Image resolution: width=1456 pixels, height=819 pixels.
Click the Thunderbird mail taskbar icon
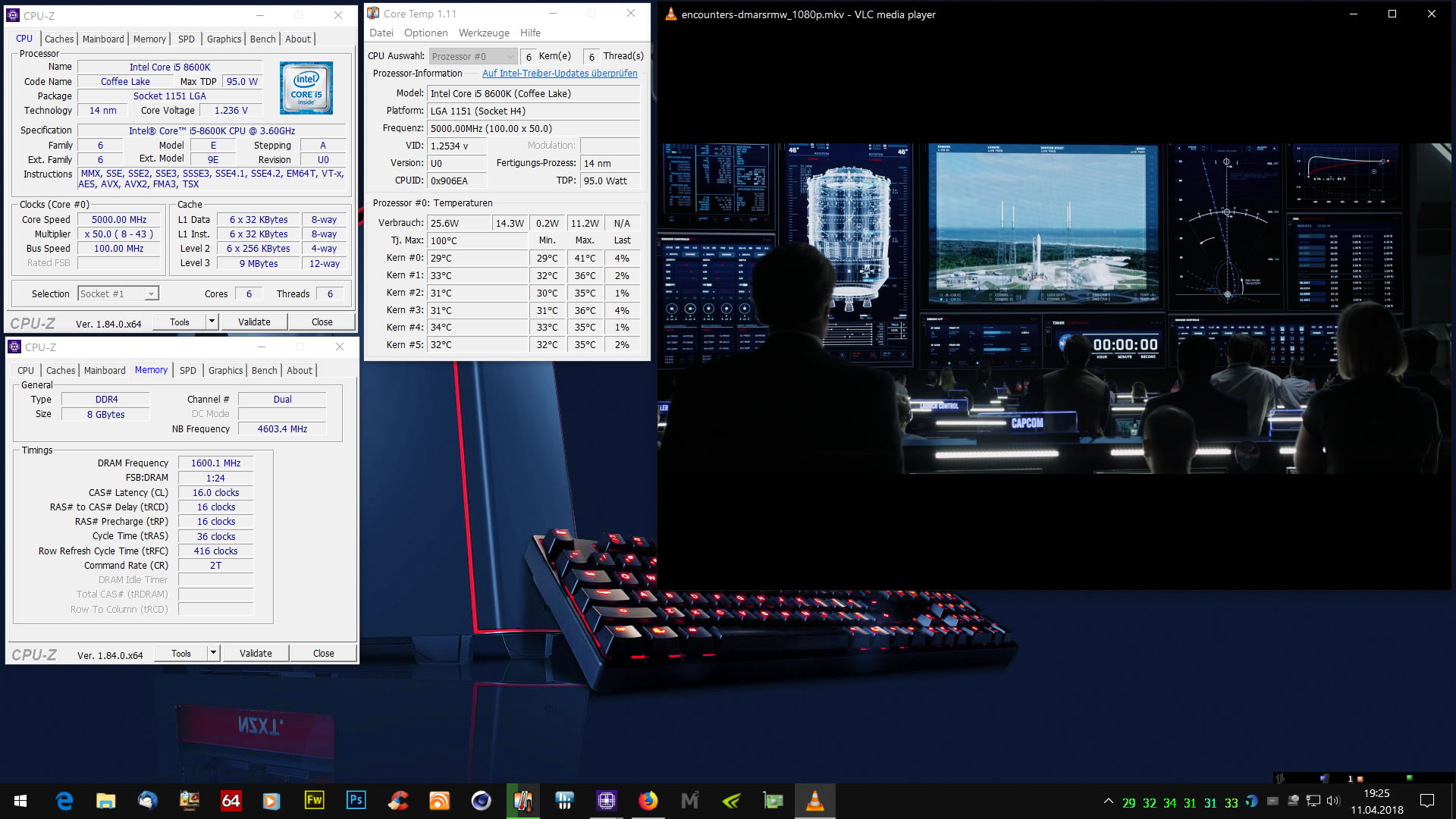pos(147,801)
